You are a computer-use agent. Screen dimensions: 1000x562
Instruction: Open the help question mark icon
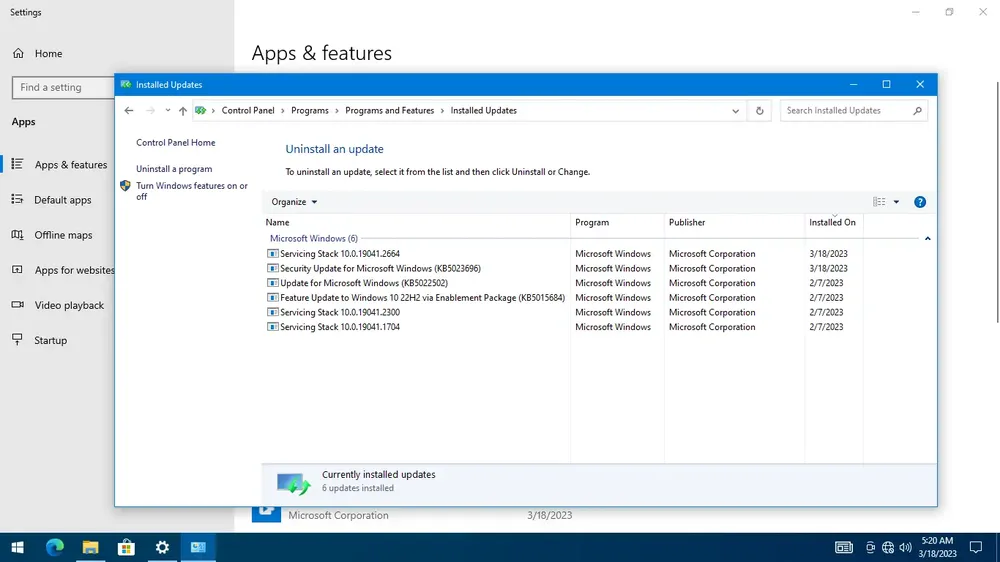click(920, 202)
